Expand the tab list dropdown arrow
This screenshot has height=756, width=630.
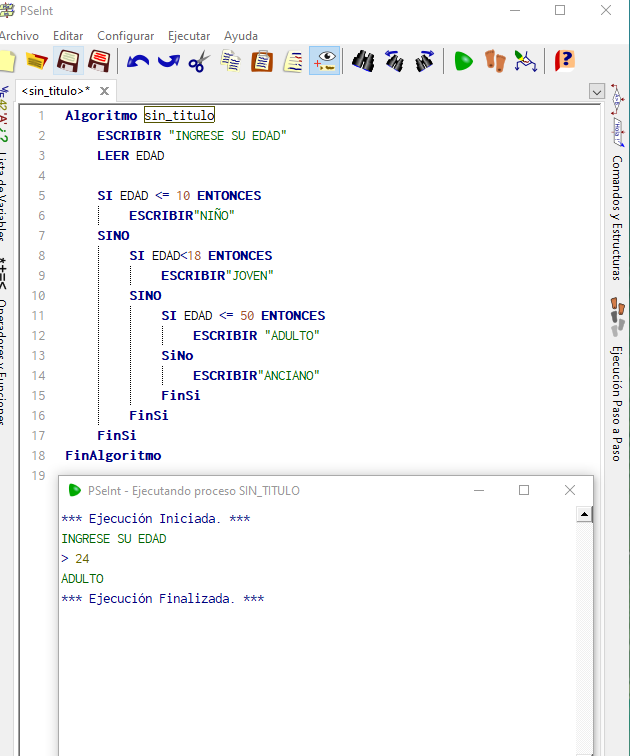[597, 91]
